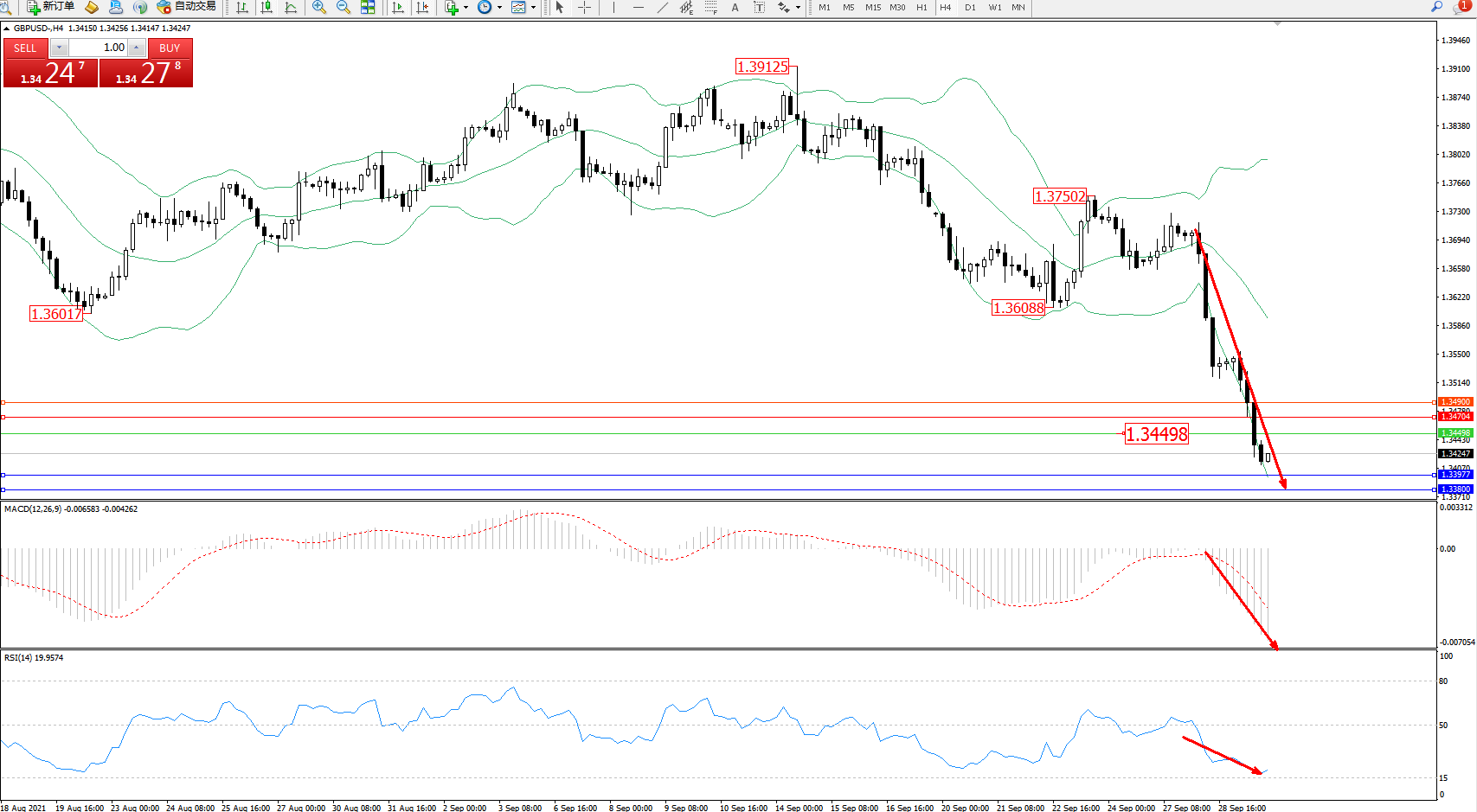Expand the chart templates dropdown
This screenshot has width=1477, height=812.
click(x=533, y=7)
